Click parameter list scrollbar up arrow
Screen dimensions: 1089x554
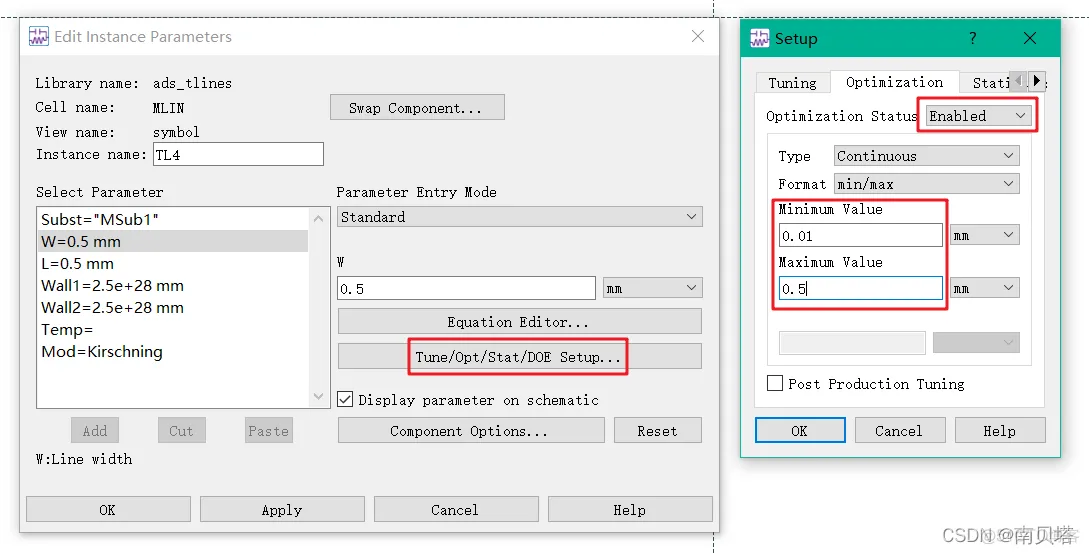pyautogui.click(x=319, y=218)
